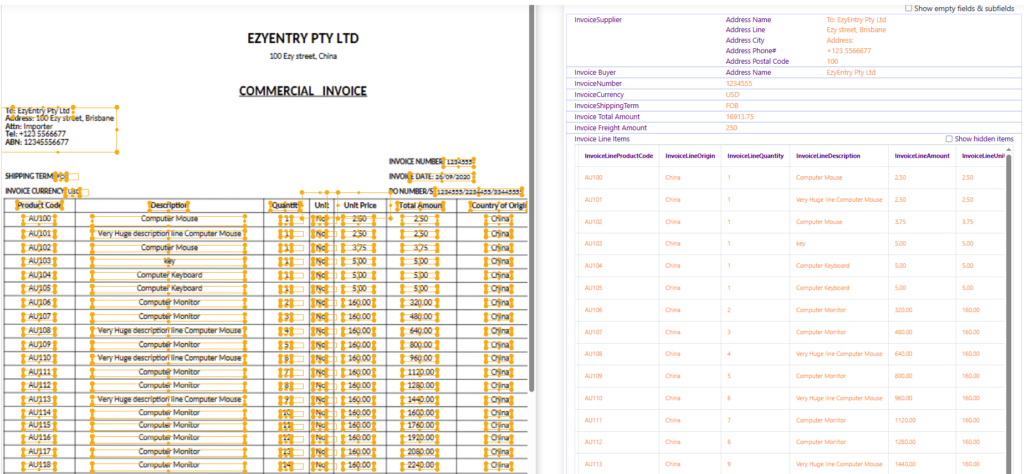Viewport: 1024px width, 474px height.
Task: Click the Description header in document table
Action: click(x=169, y=206)
